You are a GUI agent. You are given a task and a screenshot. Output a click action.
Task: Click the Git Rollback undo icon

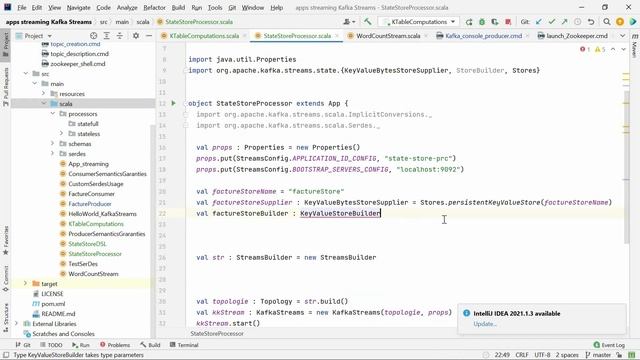(x=591, y=22)
